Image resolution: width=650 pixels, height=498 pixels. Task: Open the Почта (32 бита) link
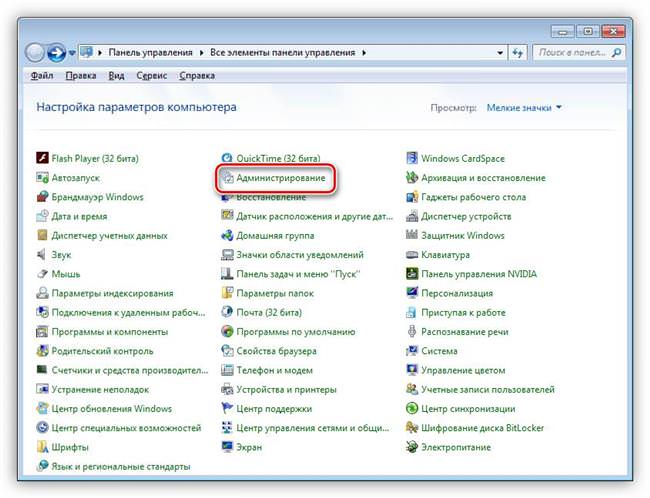(x=269, y=313)
